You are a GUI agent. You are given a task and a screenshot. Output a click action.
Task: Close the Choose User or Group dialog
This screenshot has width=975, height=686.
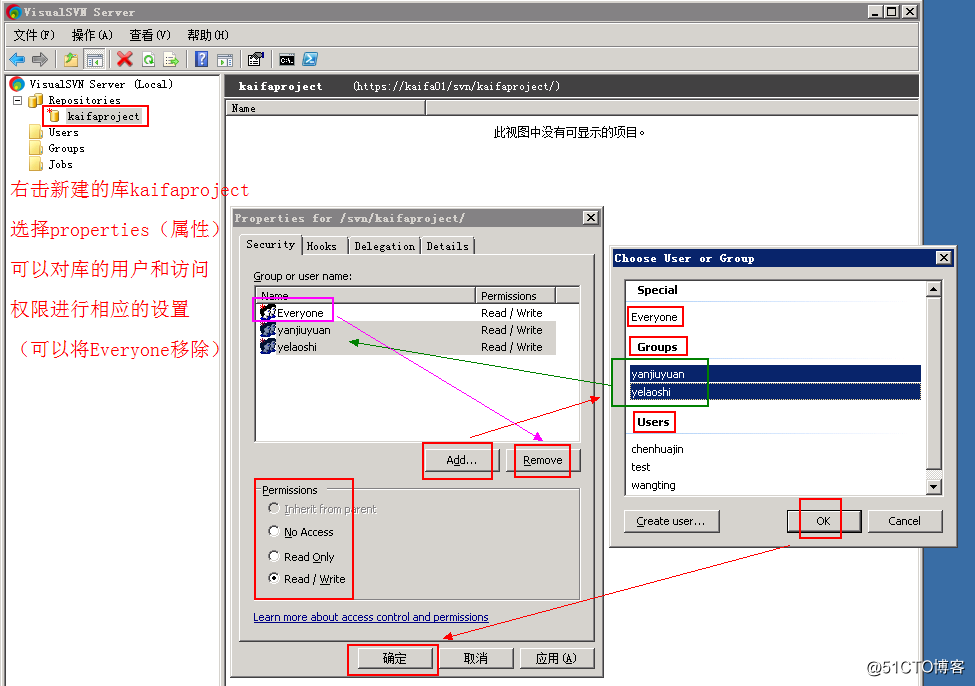(x=943, y=257)
